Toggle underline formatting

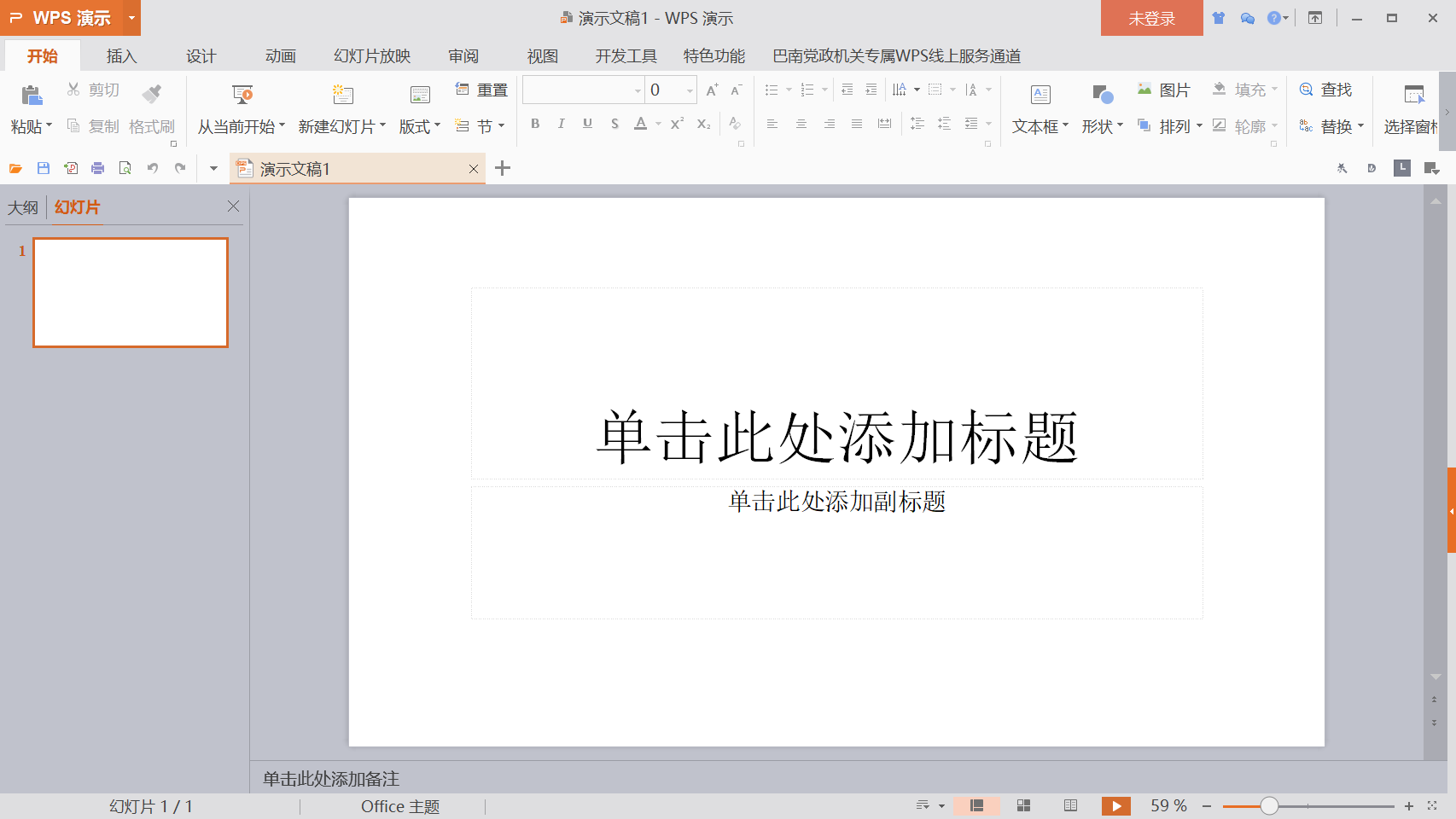tap(587, 124)
